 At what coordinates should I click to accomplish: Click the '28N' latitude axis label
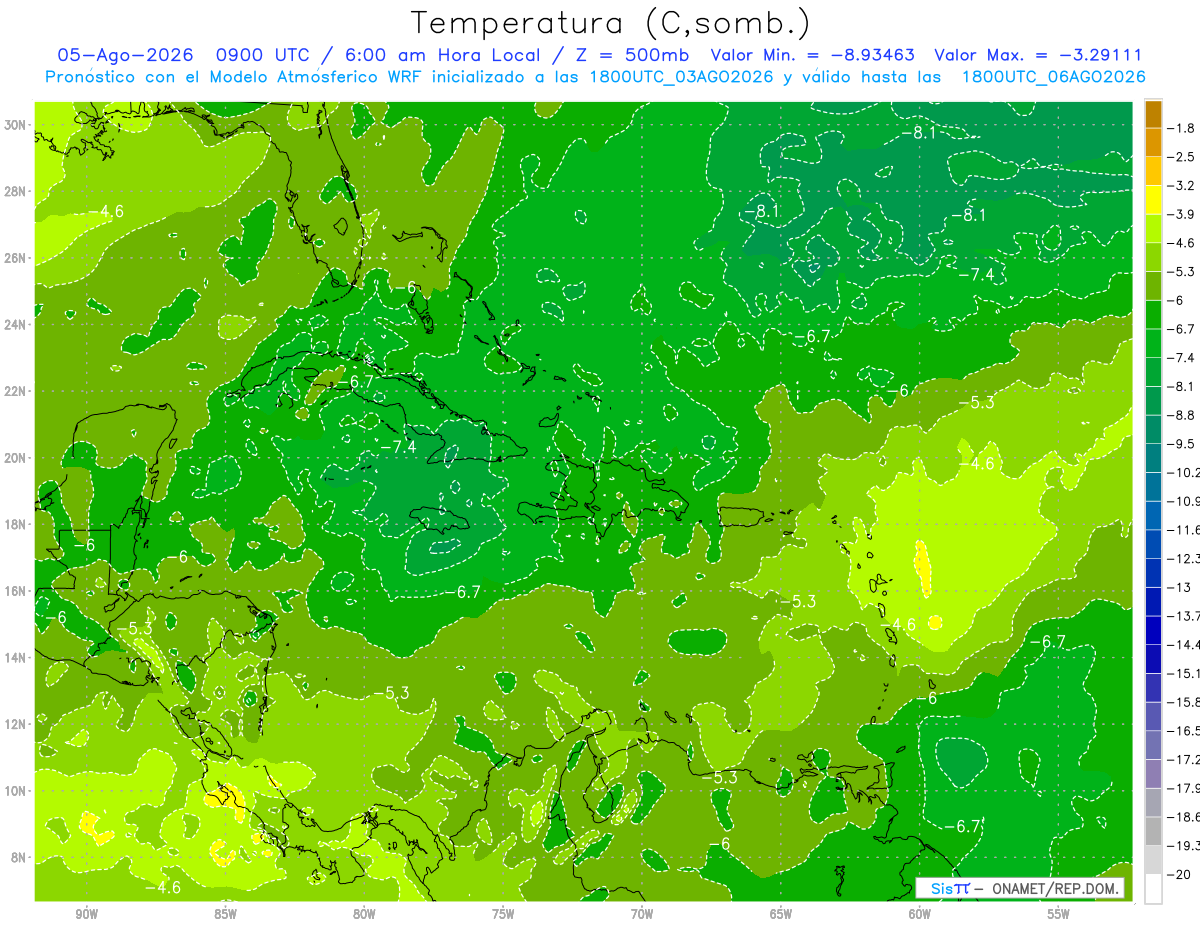tap(16, 191)
